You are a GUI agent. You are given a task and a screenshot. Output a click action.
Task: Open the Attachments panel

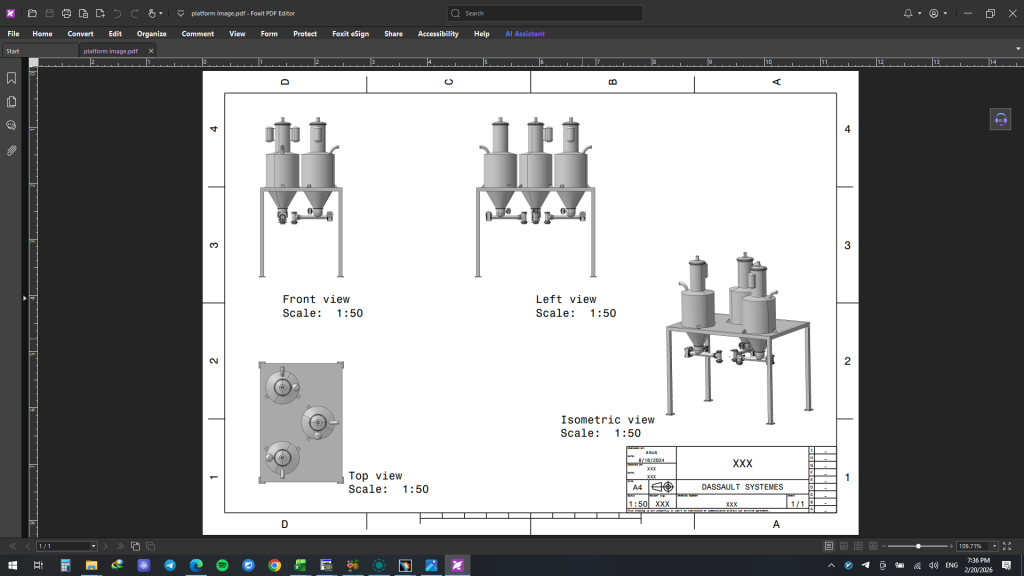click(x=11, y=151)
